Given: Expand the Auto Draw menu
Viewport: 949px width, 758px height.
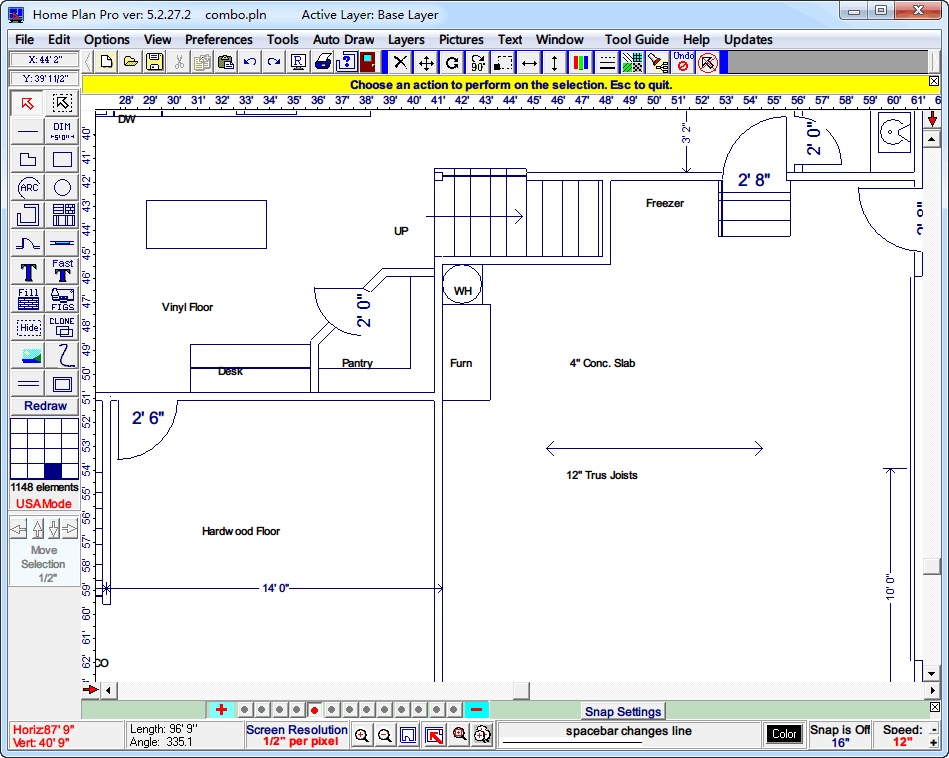Looking at the screenshot, I should click(x=344, y=40).
